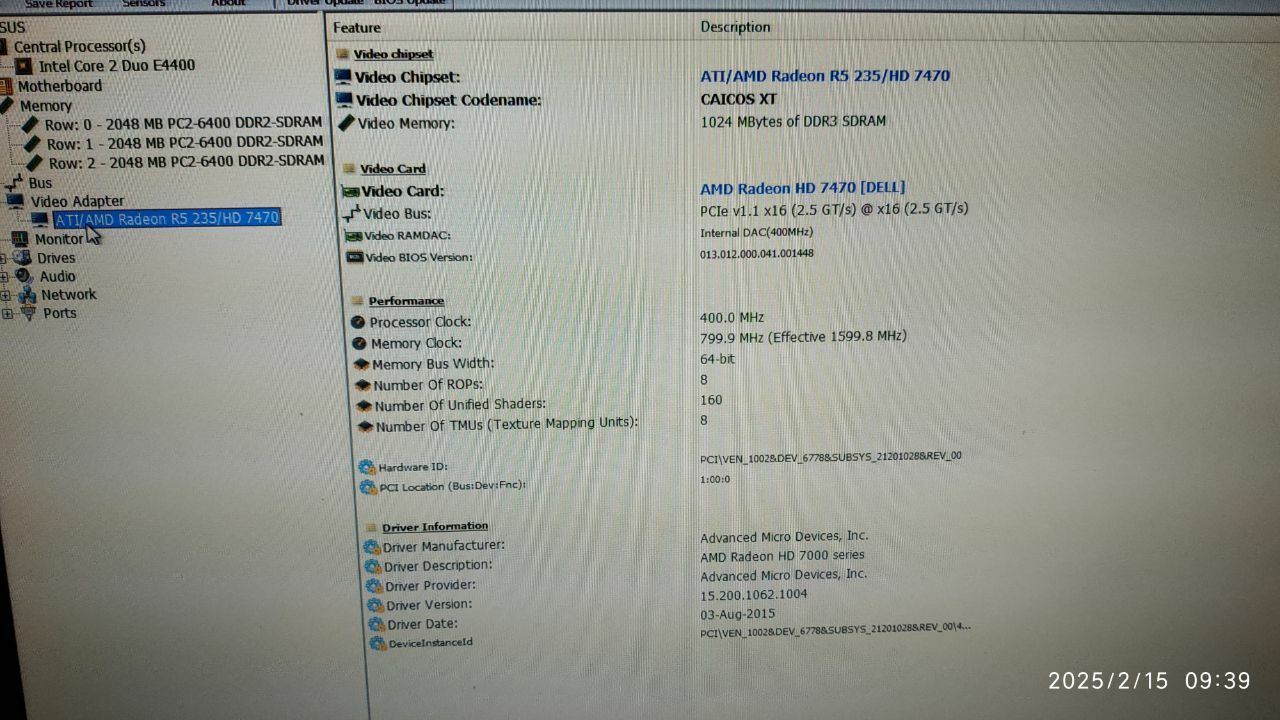The image size is (1280, 720).
Task: Expand the Ports tree node
Action: click(8, 314)
